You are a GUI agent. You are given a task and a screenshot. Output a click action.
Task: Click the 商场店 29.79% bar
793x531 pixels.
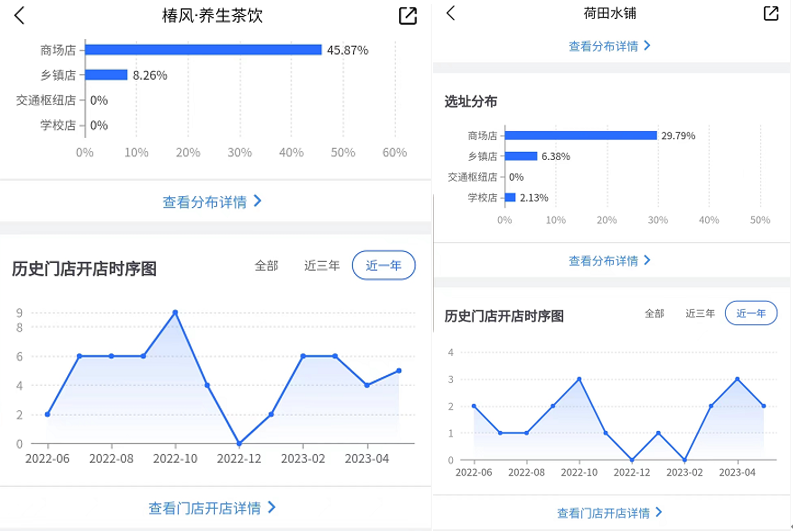[580, 136]
